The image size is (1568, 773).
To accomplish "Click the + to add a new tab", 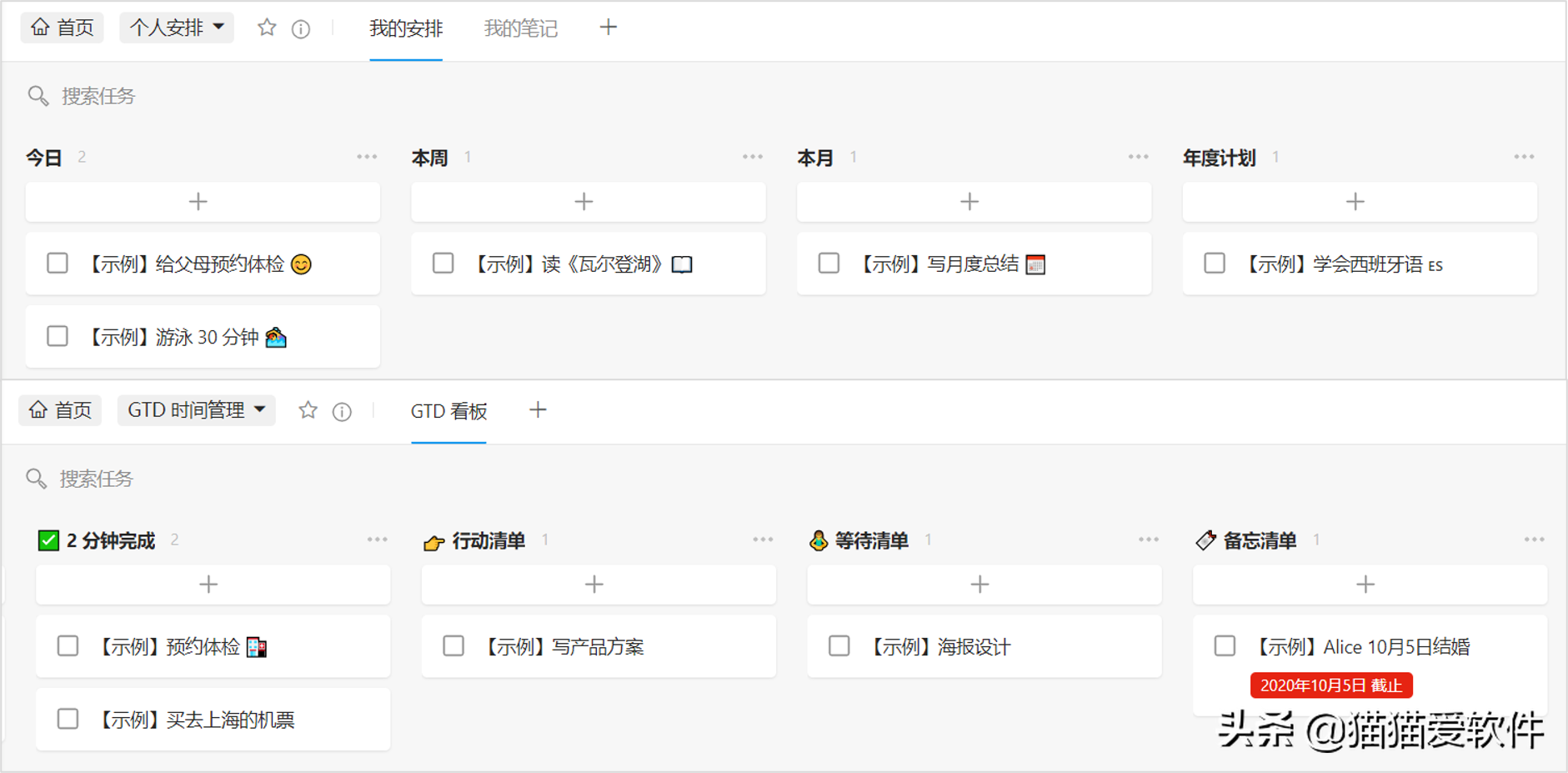I will [608, 28].
